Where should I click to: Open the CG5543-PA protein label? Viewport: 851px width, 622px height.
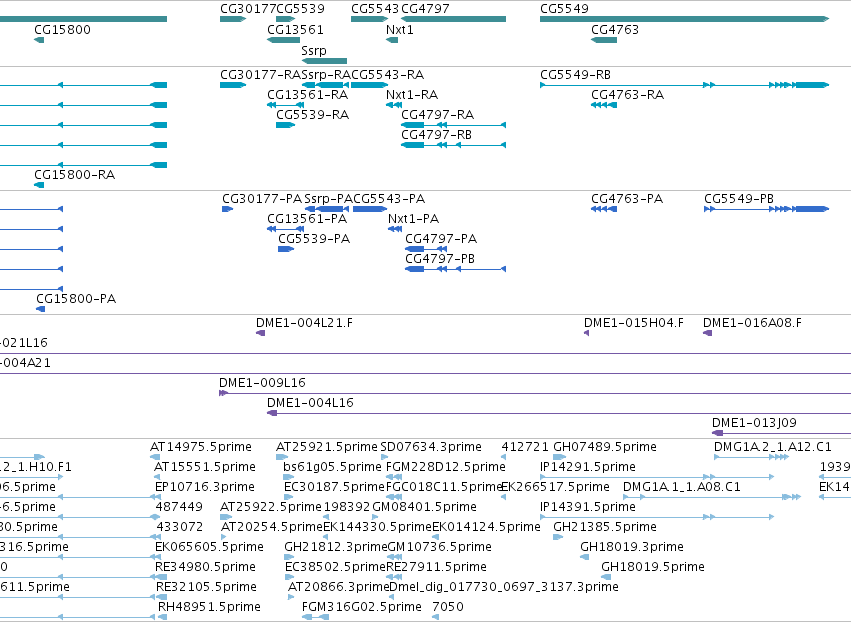[389, 199]
